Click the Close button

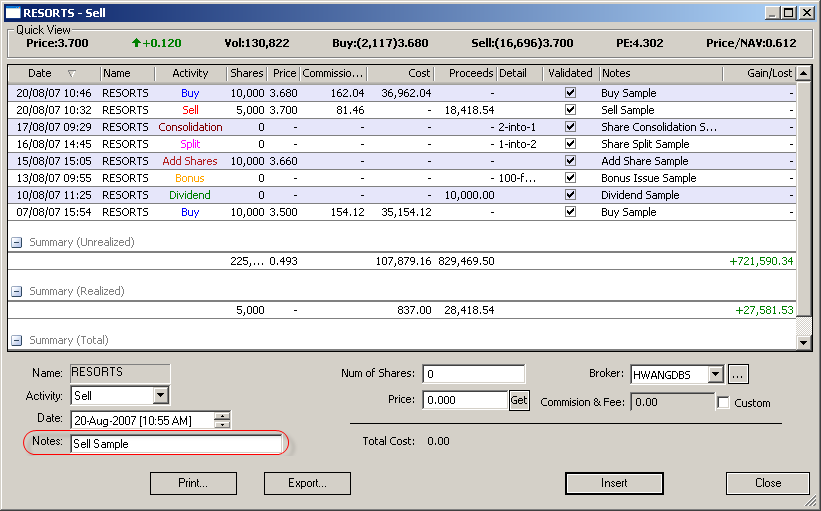tap(768, 483)
